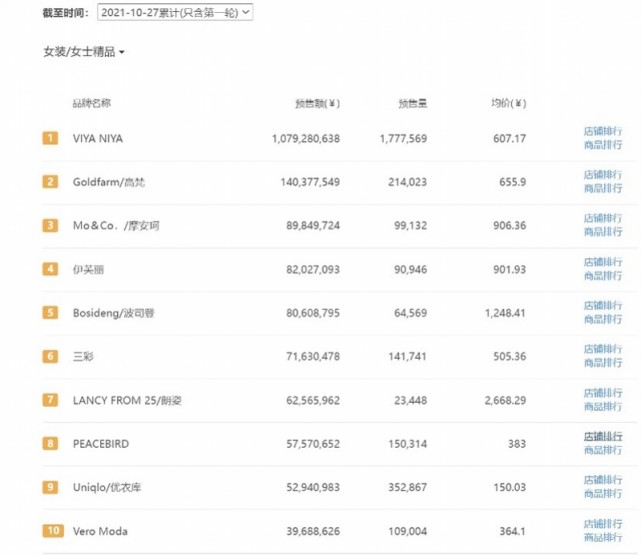Image resolution: width=641 pixels, height=556 pixels.
Task: Select brand name Uniqlo/优衣库
Action: click(x=107, y=487)
